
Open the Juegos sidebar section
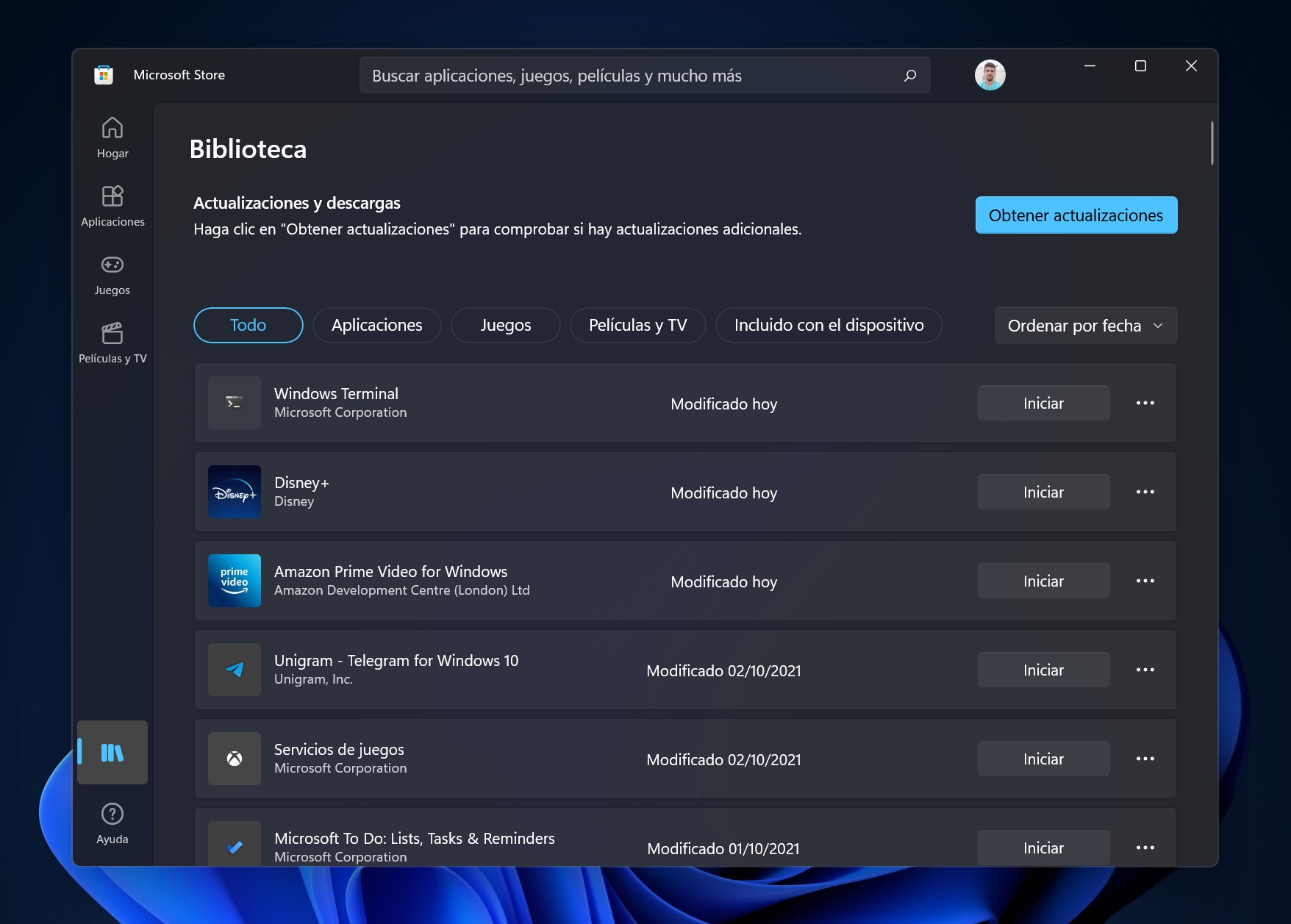(x=112, y=274)
